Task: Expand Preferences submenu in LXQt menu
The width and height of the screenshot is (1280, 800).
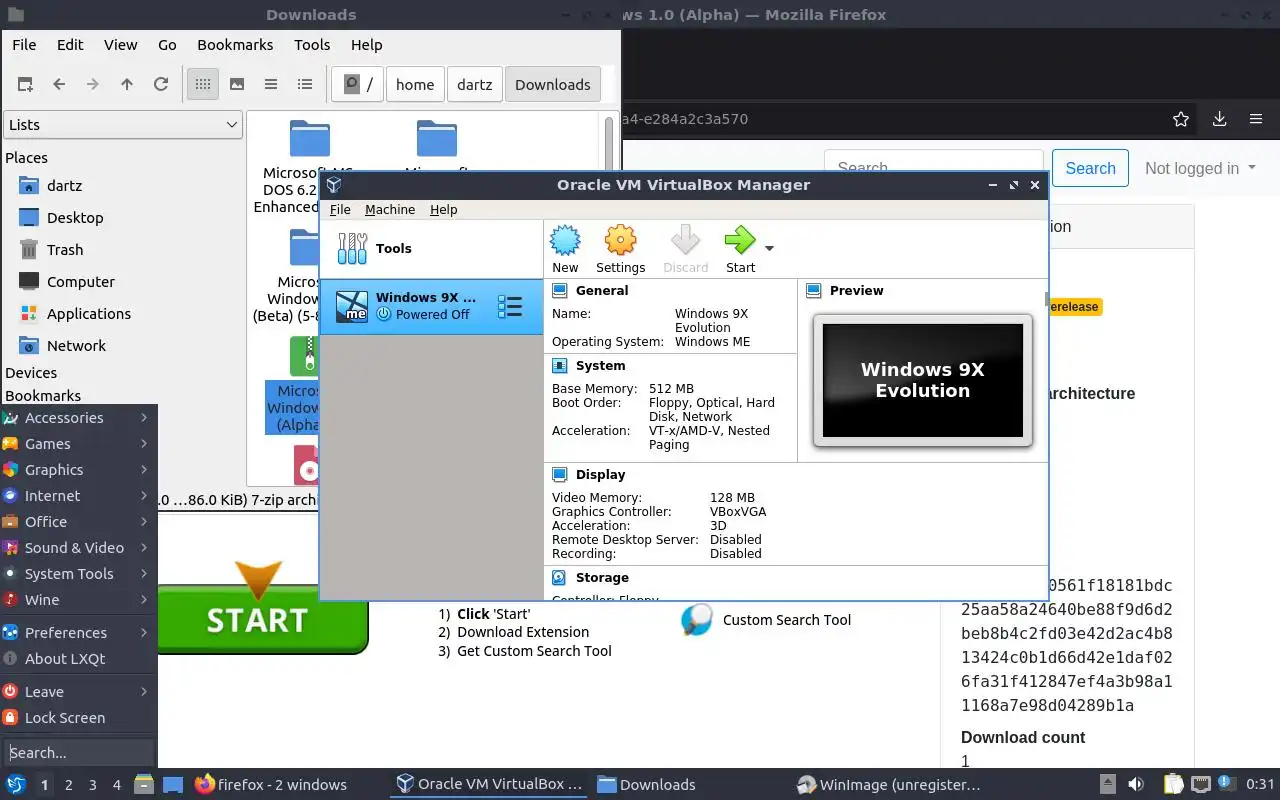Action: click(x=78, y=633)
